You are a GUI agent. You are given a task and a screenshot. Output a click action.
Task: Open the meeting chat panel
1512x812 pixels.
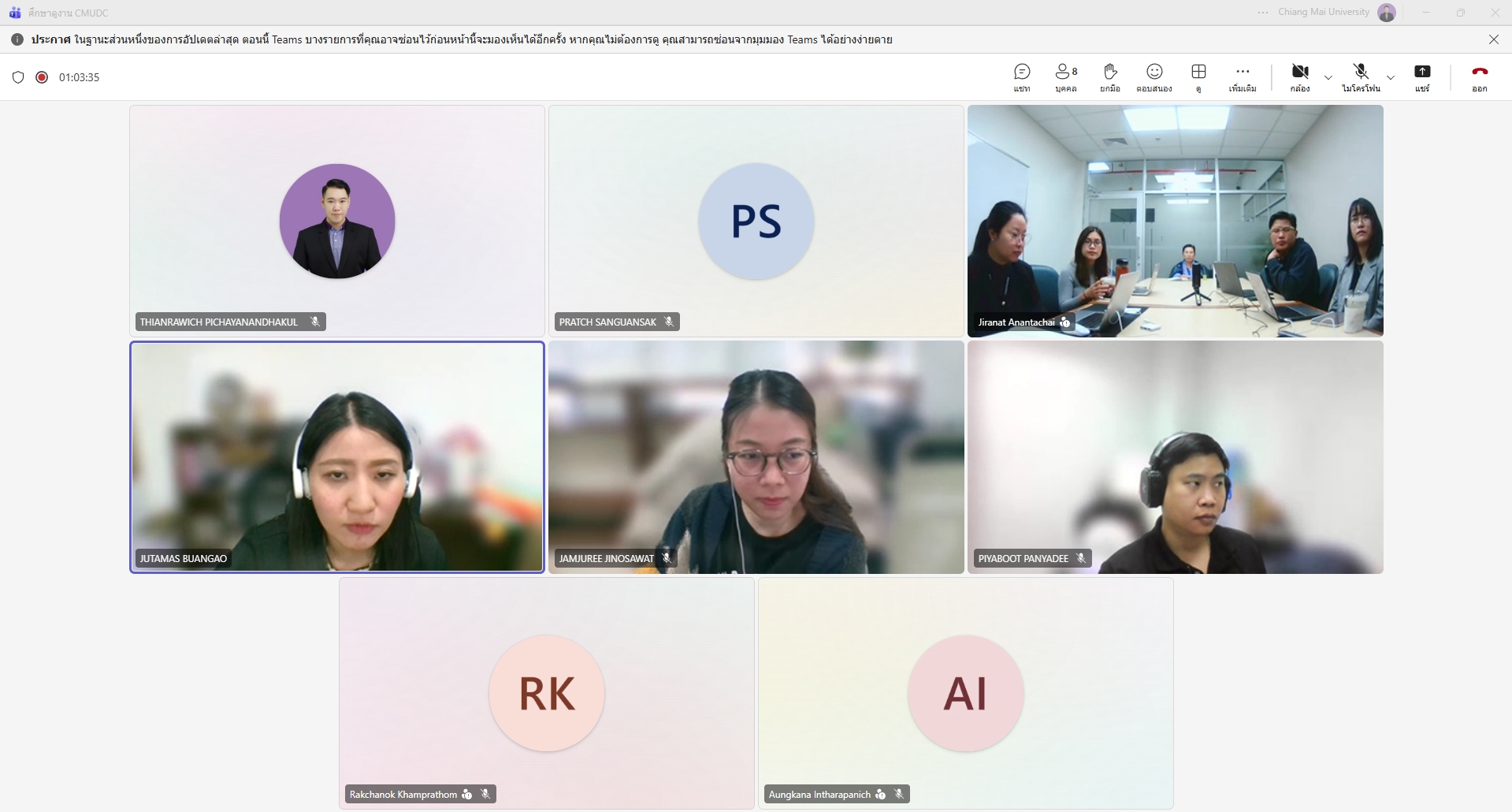click(x=1021, y=77)
